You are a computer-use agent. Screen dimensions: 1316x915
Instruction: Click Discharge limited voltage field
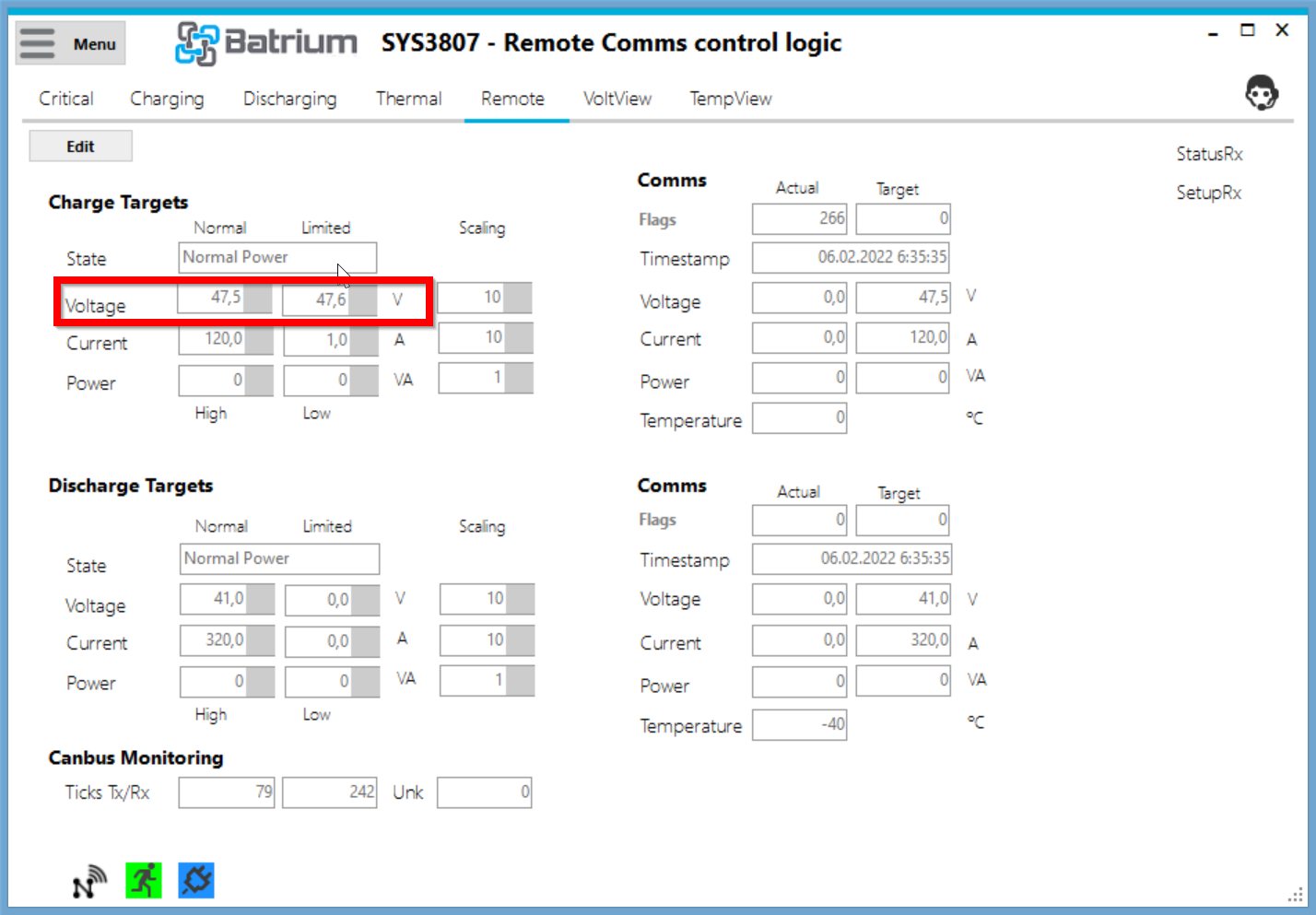pos(332,600)
